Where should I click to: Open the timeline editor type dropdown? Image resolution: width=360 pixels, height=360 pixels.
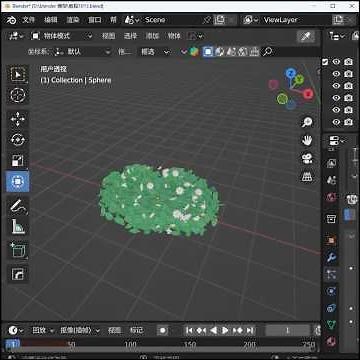tap(15, 330)
